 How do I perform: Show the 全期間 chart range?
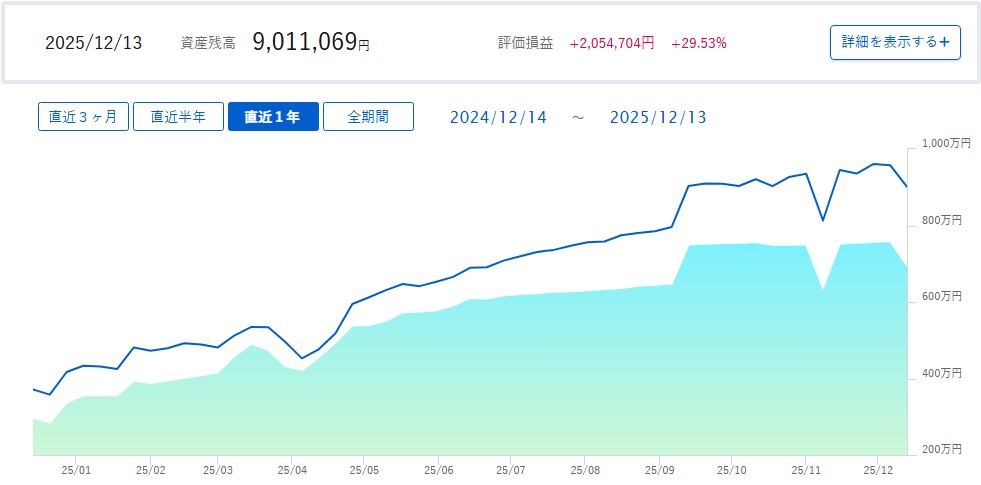tap(368, 116)
